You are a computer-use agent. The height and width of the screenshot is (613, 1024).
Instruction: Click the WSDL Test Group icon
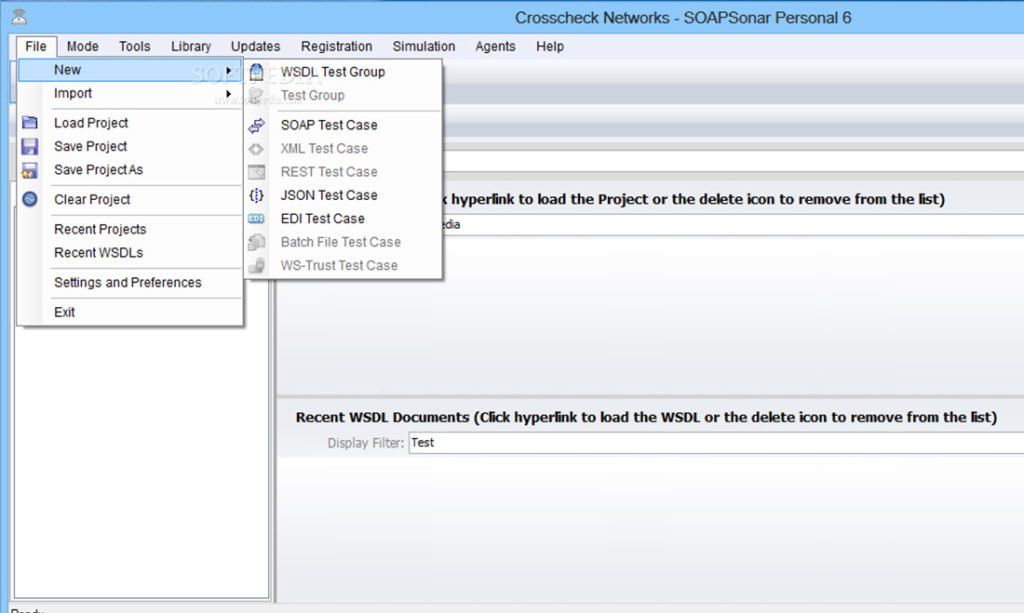pos(257,72)
